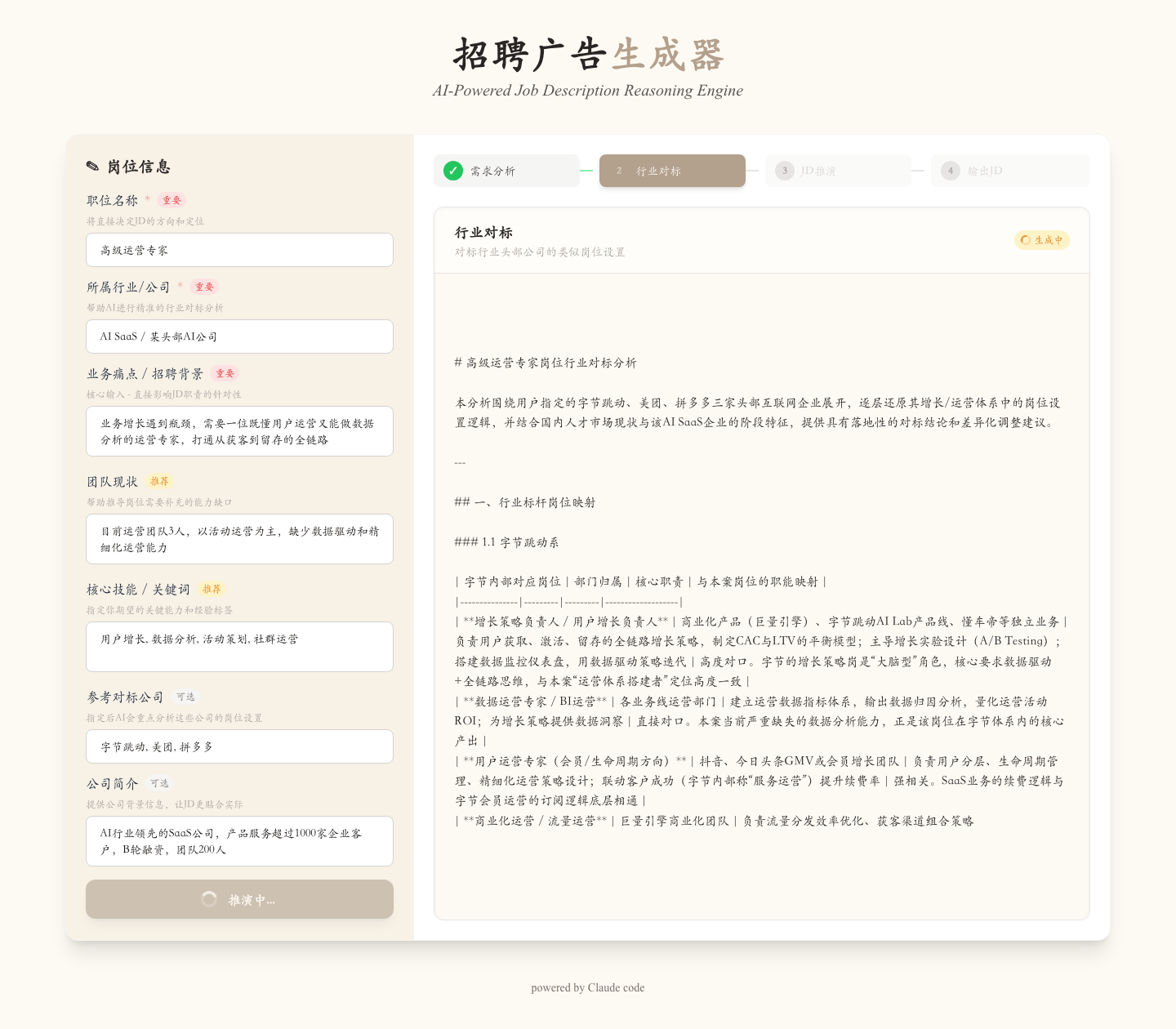
Task: Click the 参考对标公司 input with 字节跳动
Action: pos(239,746)
